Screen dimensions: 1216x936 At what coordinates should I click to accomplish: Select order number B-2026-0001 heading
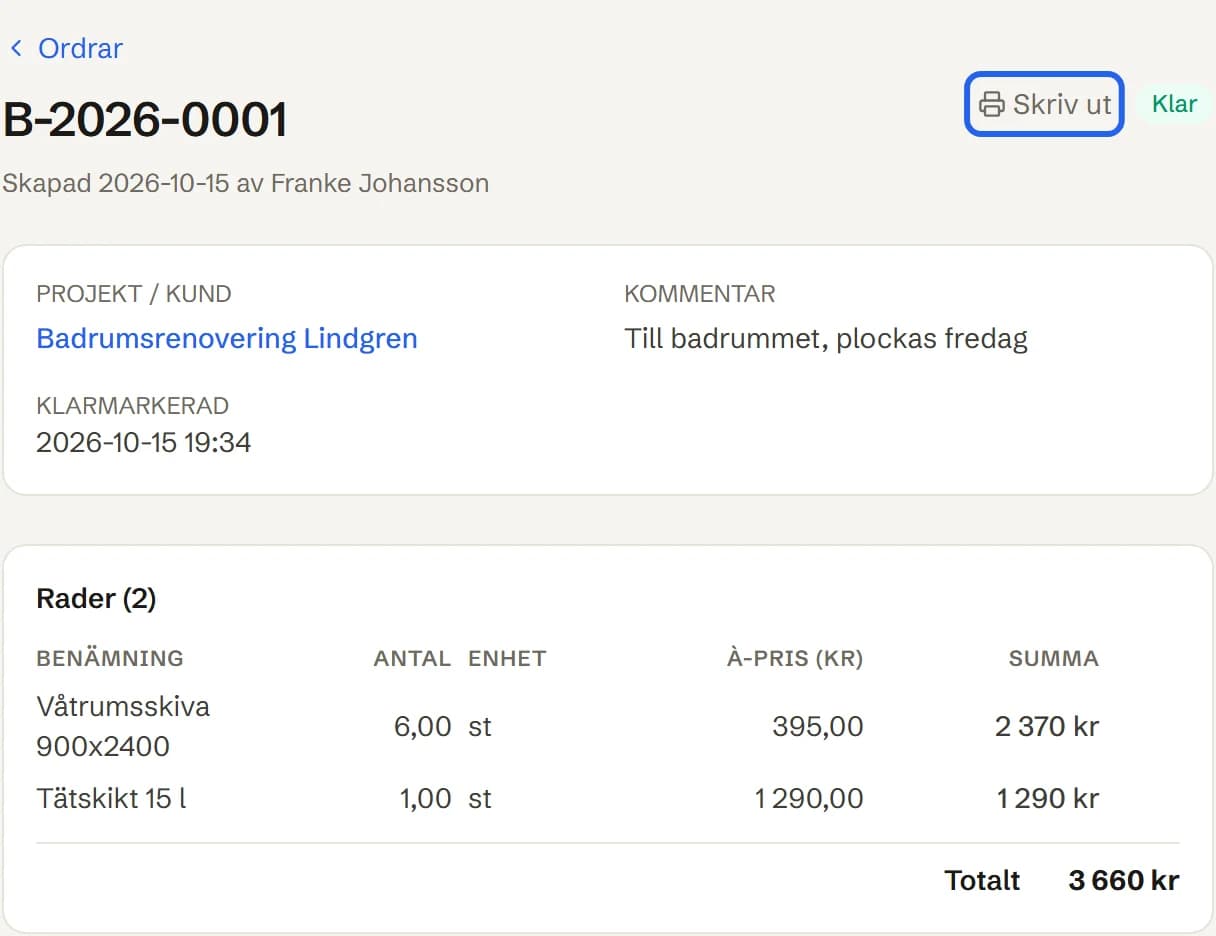[x=145, y=120]
